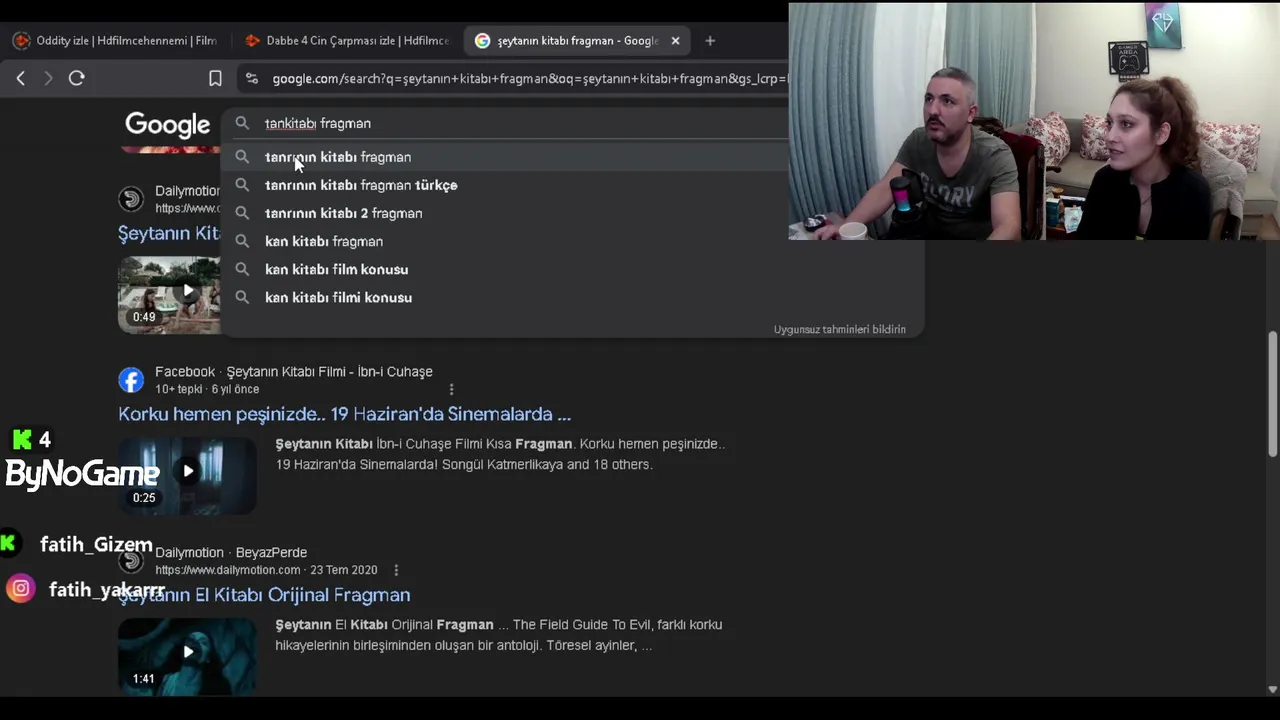Switch to the Oddity izle tab
The height and width of the screenshot is (720, 1280).
(116, 41)
